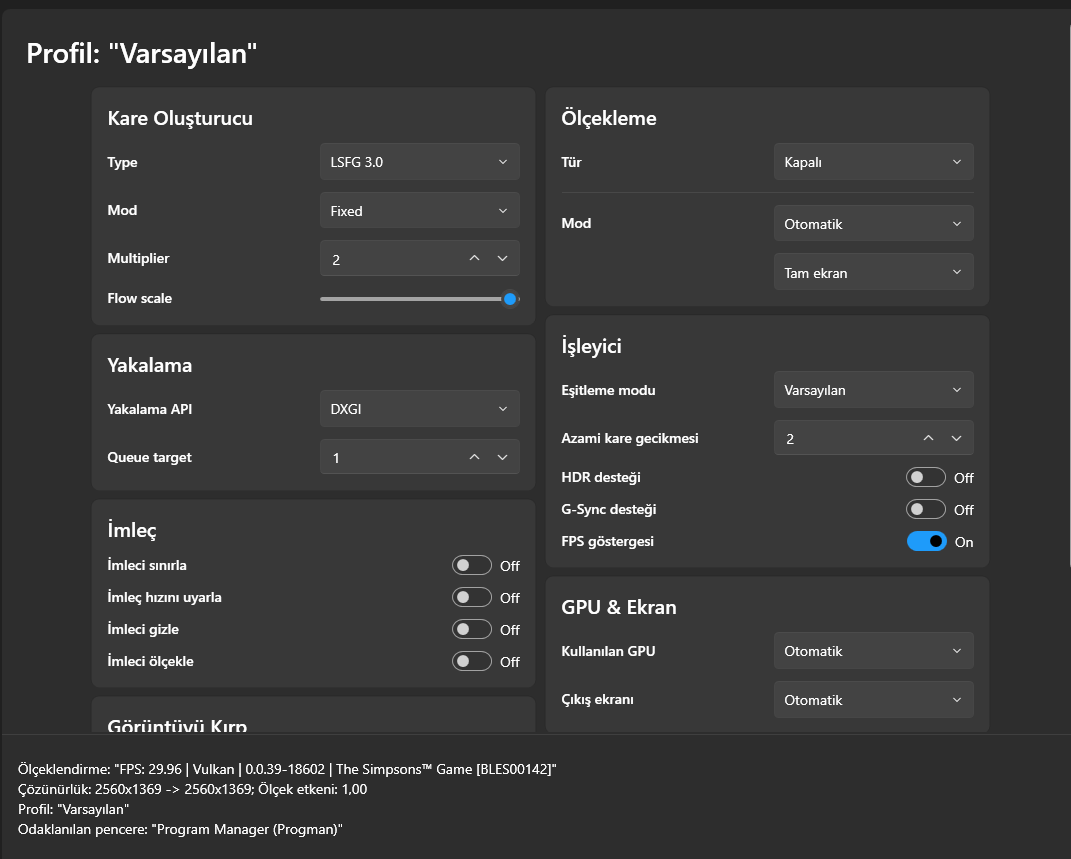
Task: Open the Yakalama API dropdown
Action: pos(419,409)
